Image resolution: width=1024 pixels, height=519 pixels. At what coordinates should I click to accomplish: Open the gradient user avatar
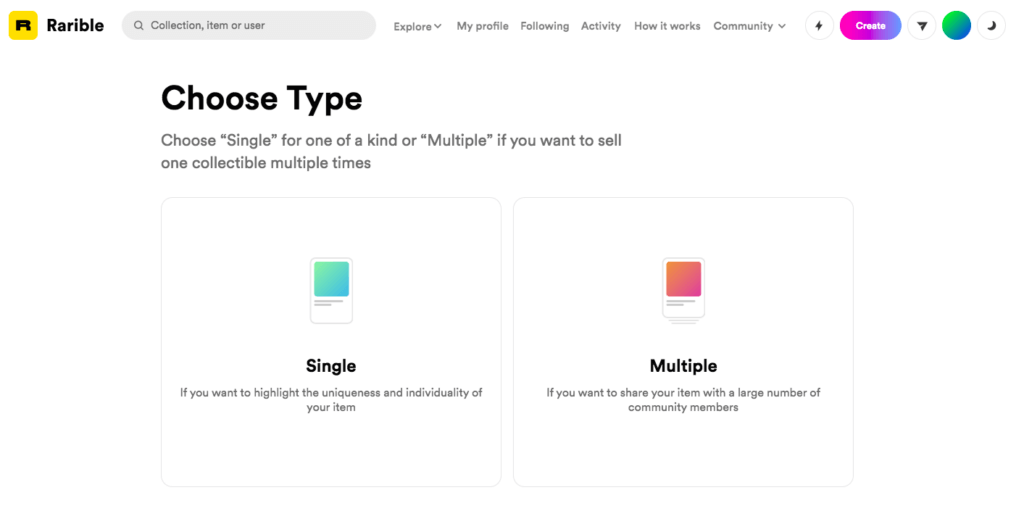point(956,26)
